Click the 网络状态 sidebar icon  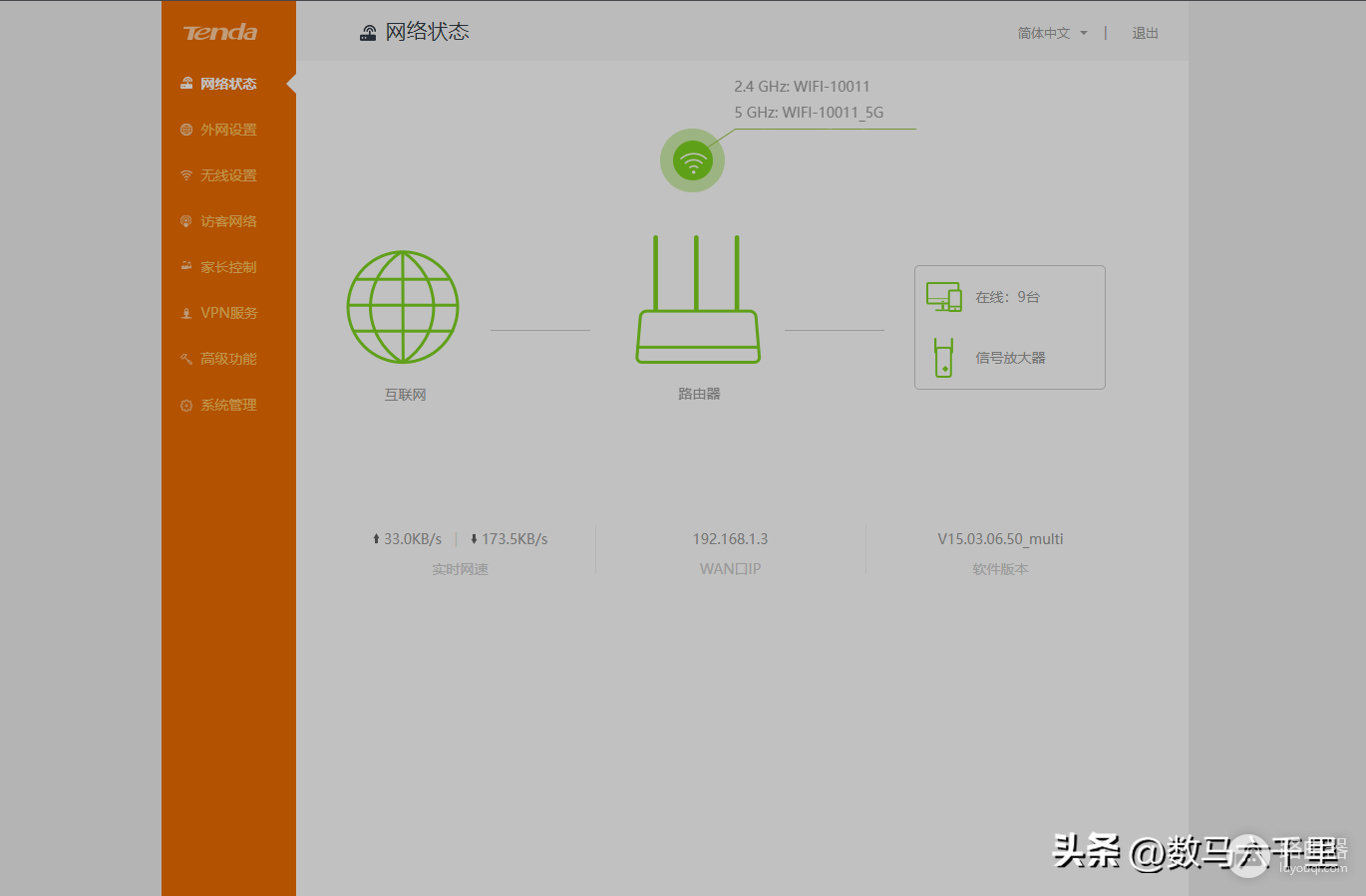(186, 84)
